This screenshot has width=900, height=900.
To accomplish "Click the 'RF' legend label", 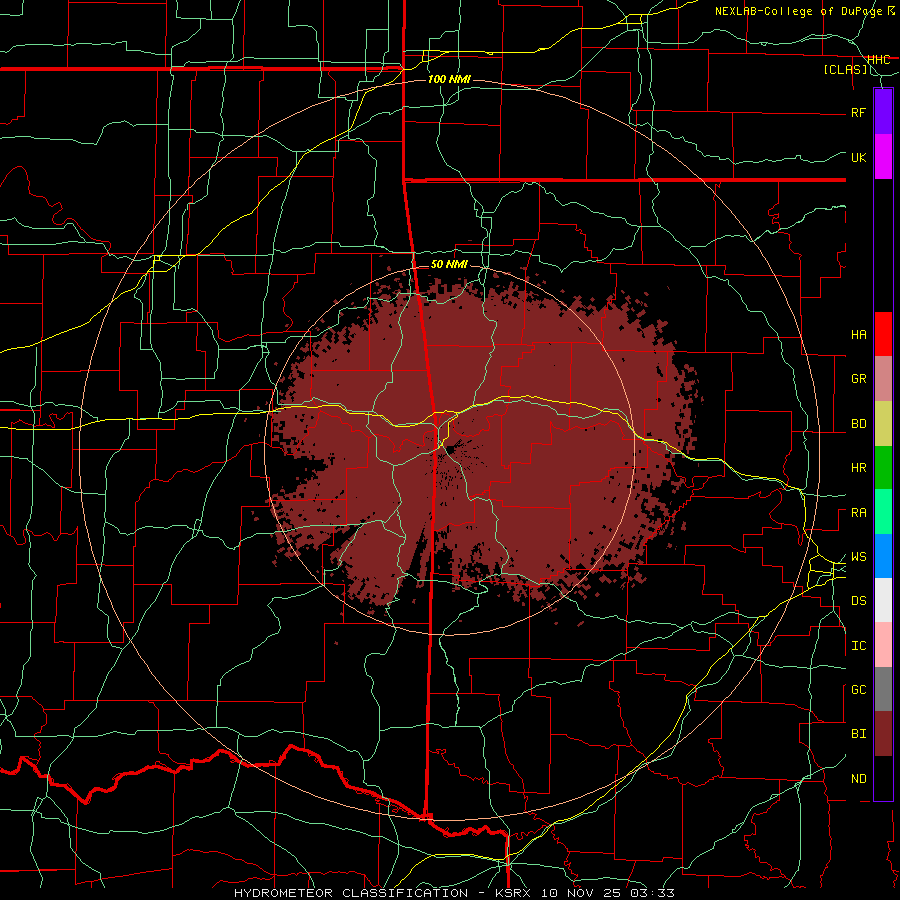I will point(859,112).
